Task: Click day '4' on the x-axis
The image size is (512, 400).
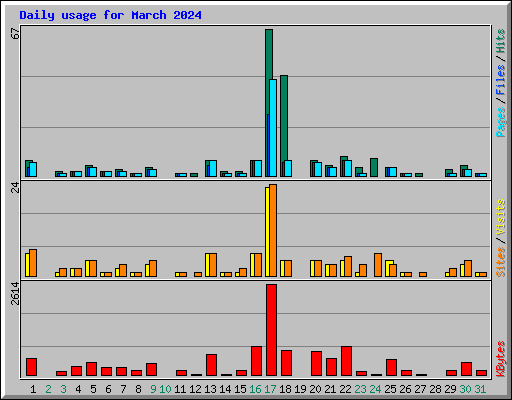Action: [78, 389]
